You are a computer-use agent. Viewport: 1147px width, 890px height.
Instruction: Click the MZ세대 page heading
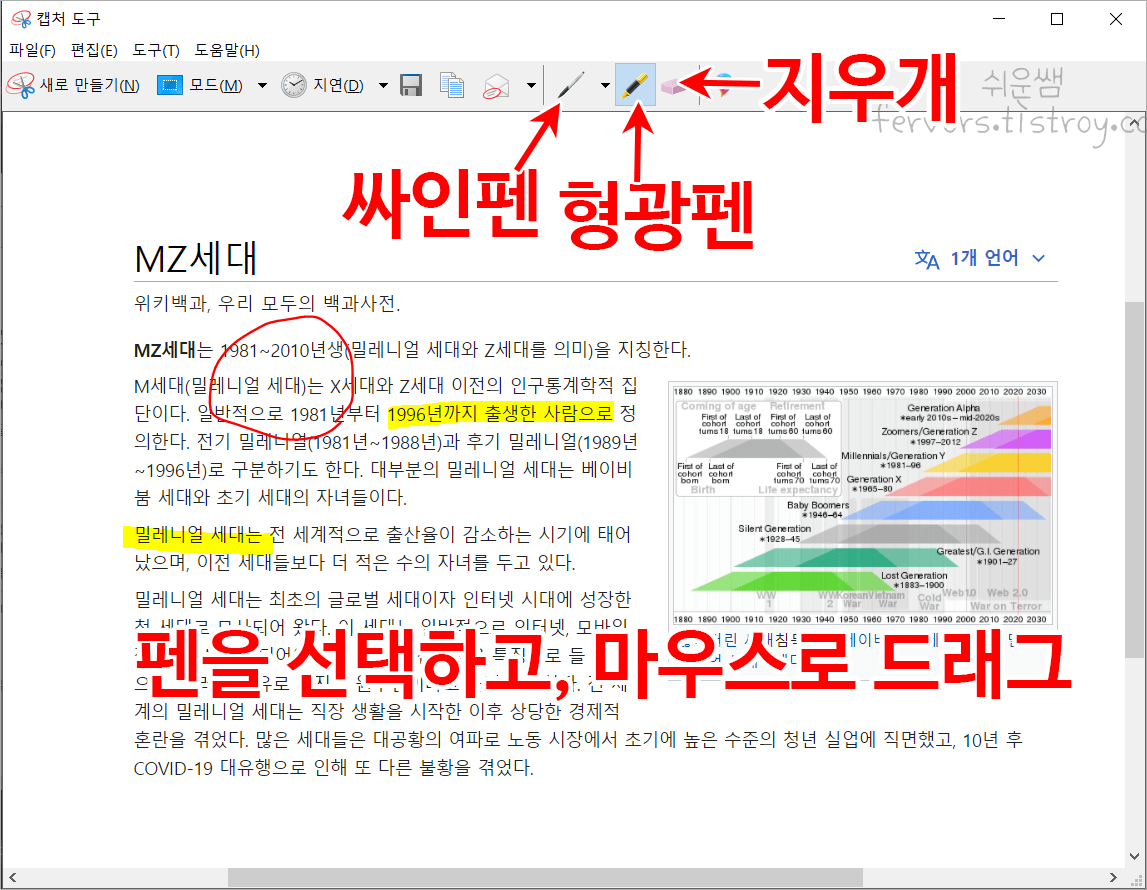click(196, 259)
